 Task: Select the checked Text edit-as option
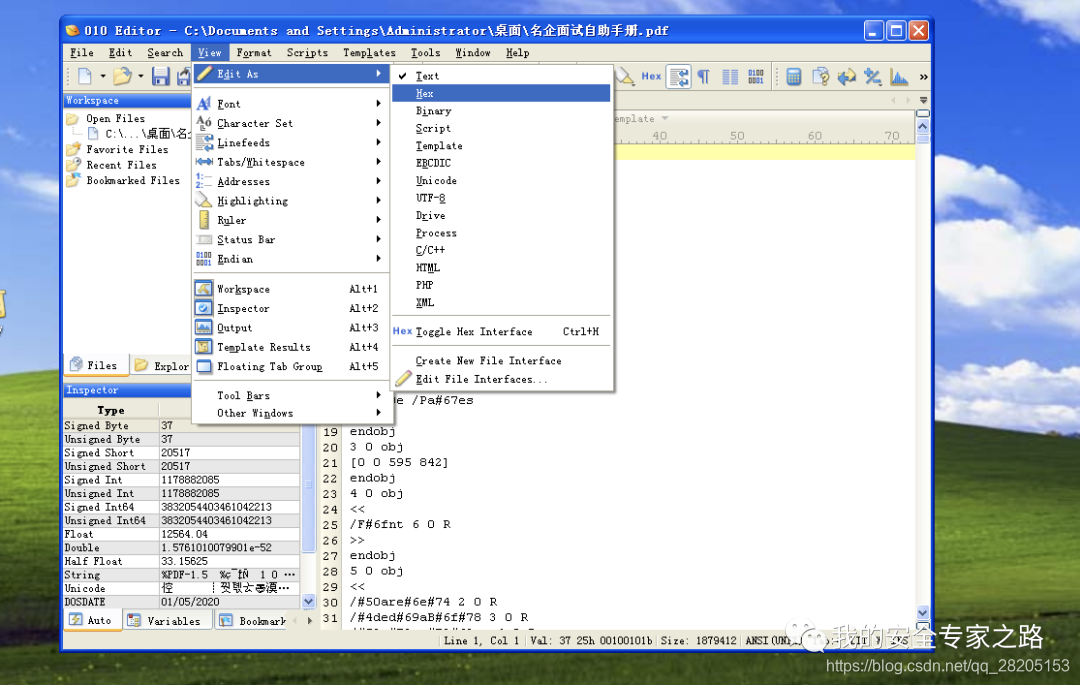(x=501, y=76)
